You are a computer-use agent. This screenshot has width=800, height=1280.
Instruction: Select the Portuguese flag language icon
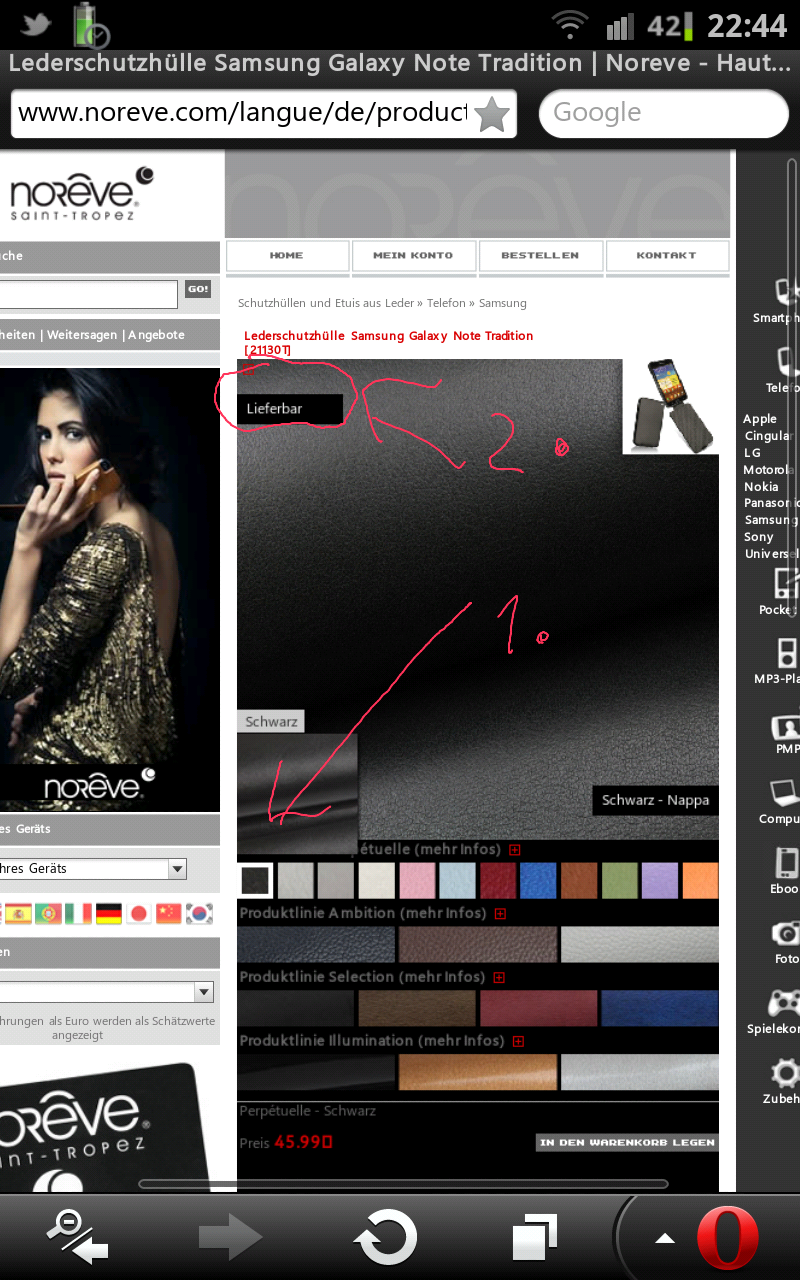[48, 913]
